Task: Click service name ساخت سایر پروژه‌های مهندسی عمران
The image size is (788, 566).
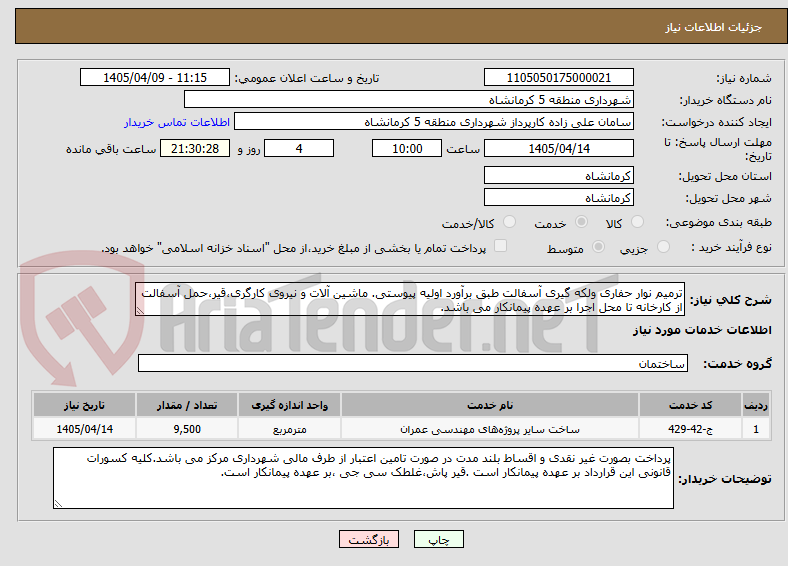Action: [x=489, y=429]
